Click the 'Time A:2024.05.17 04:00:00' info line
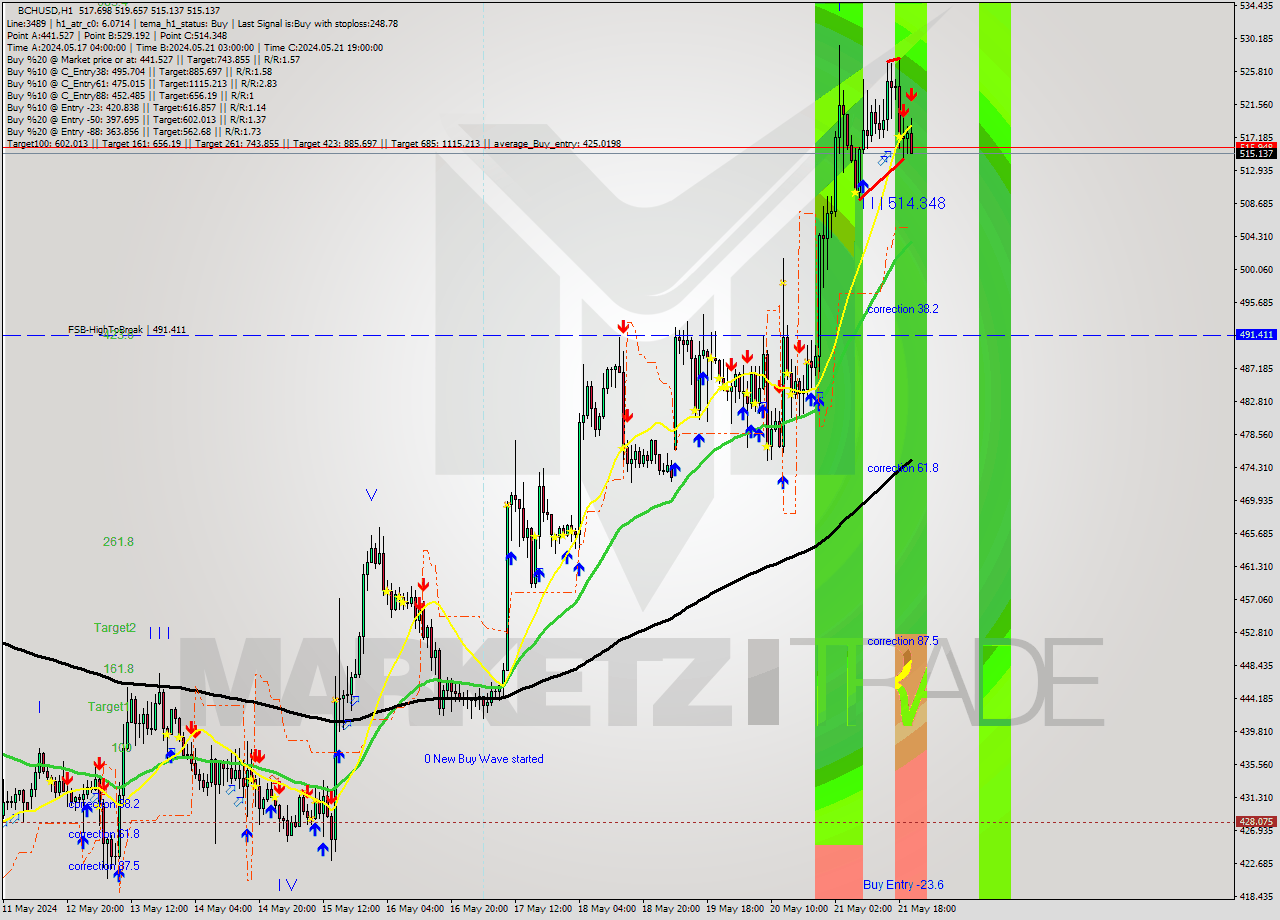 click(x=194, y=47)
